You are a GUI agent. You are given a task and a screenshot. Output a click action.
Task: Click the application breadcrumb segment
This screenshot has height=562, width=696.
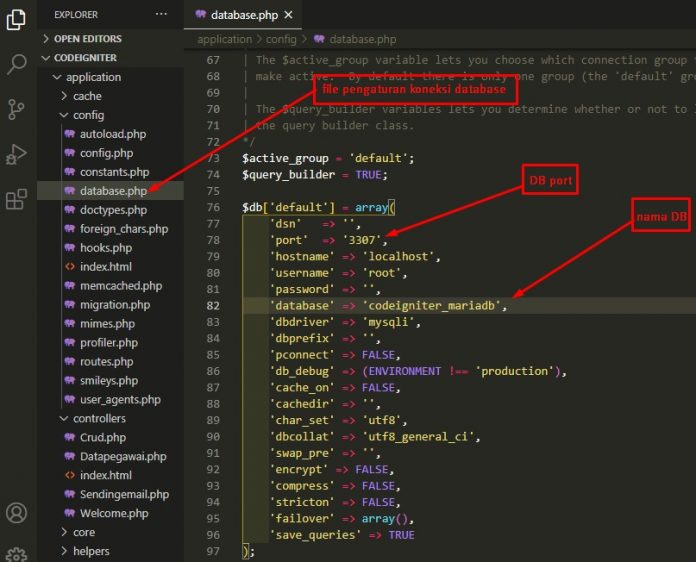pos(225,40)
